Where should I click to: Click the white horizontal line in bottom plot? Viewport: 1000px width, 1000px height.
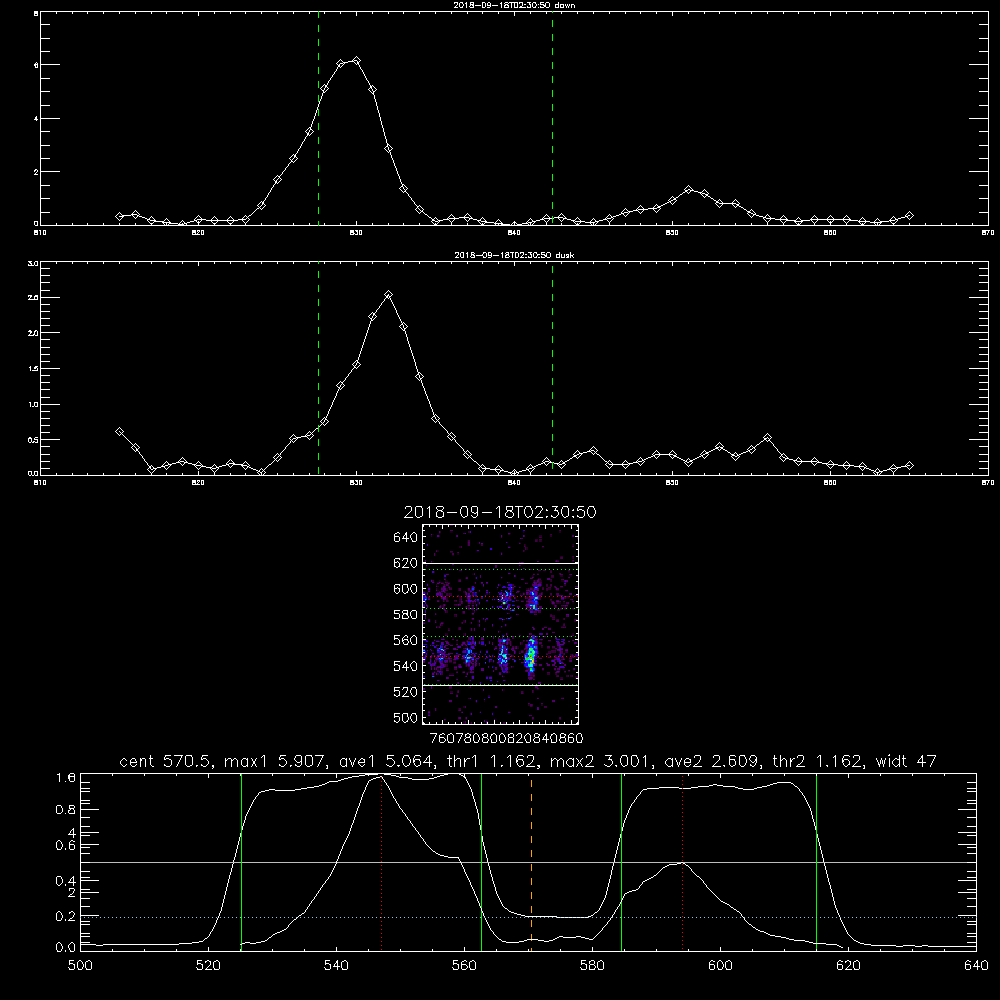(x=528, y=862)
